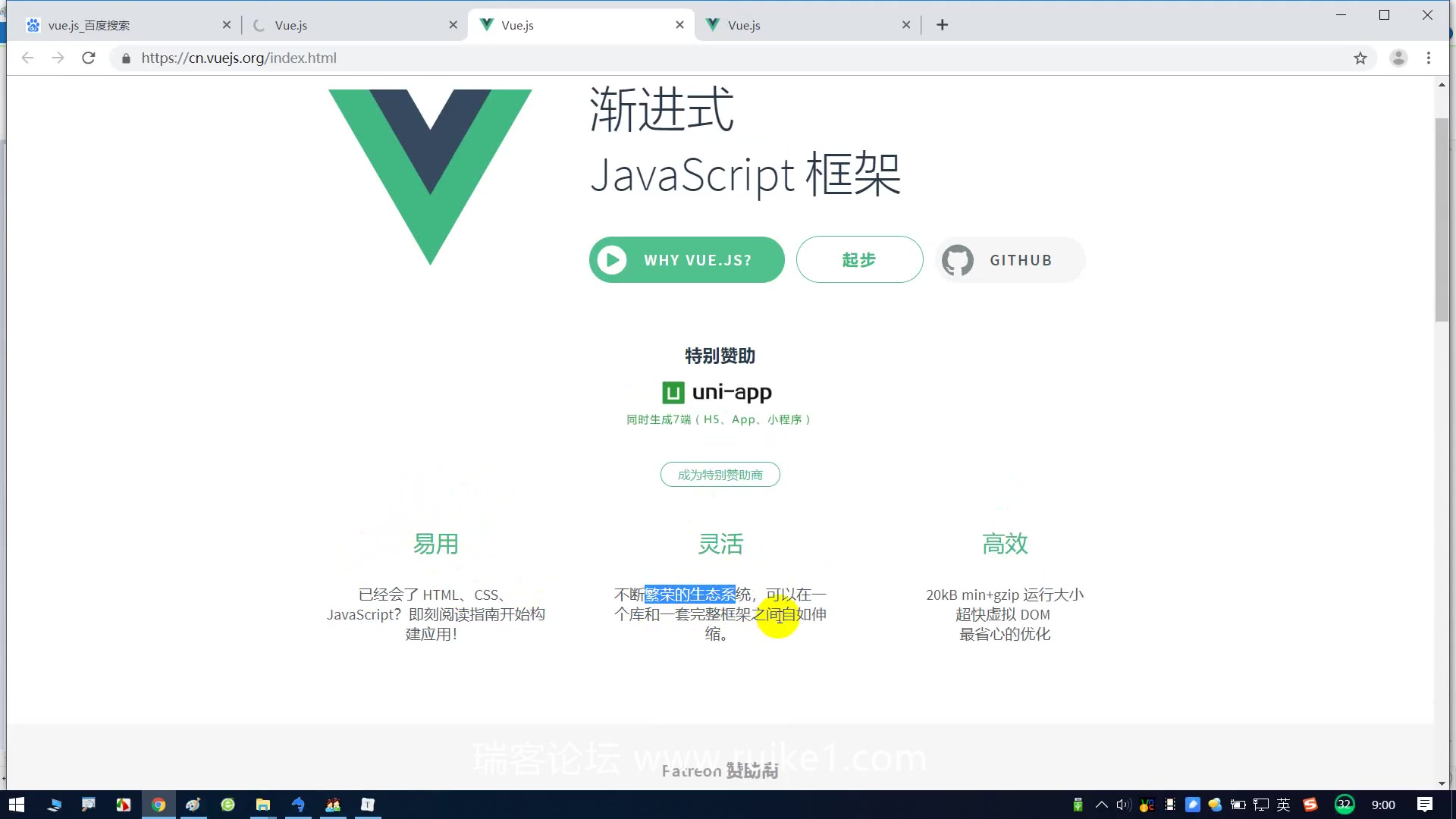Screen dimensions: 1456x819
Task: Open File Explorer from taskbar
Action: (x=263, y=805)
